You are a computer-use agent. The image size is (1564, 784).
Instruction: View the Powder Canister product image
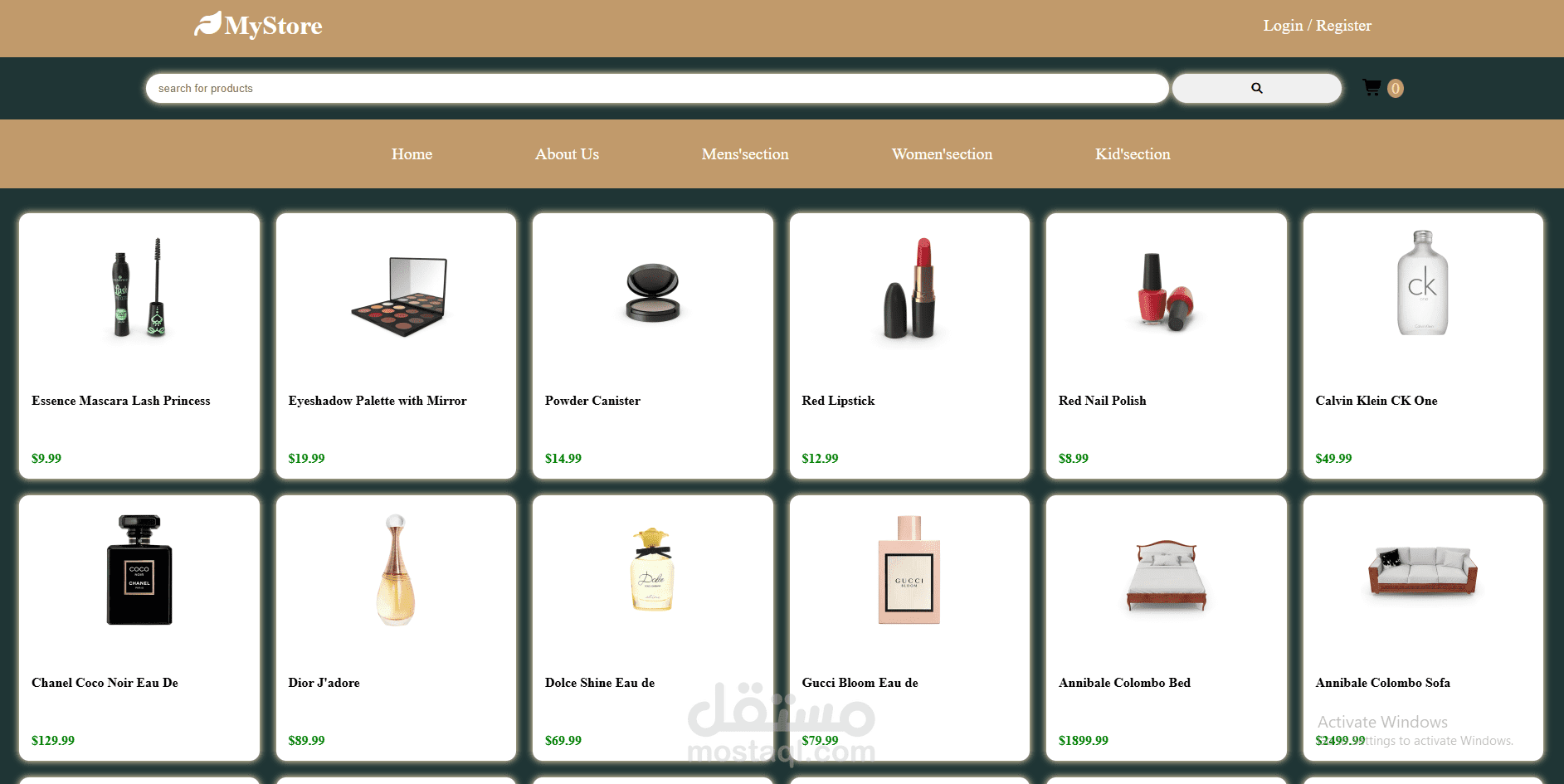[653, 293]
